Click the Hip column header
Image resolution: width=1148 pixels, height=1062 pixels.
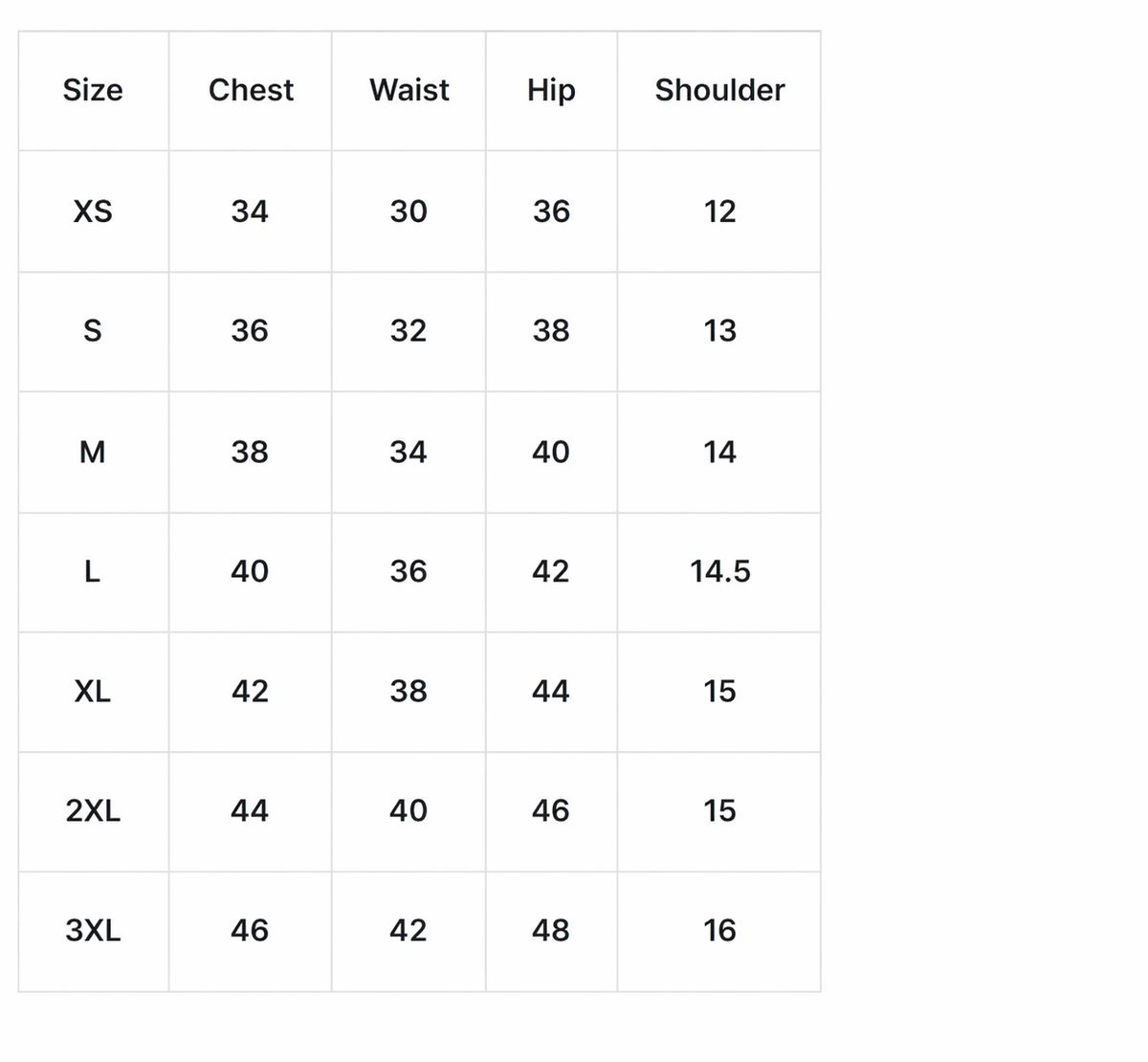coord(551,90)
